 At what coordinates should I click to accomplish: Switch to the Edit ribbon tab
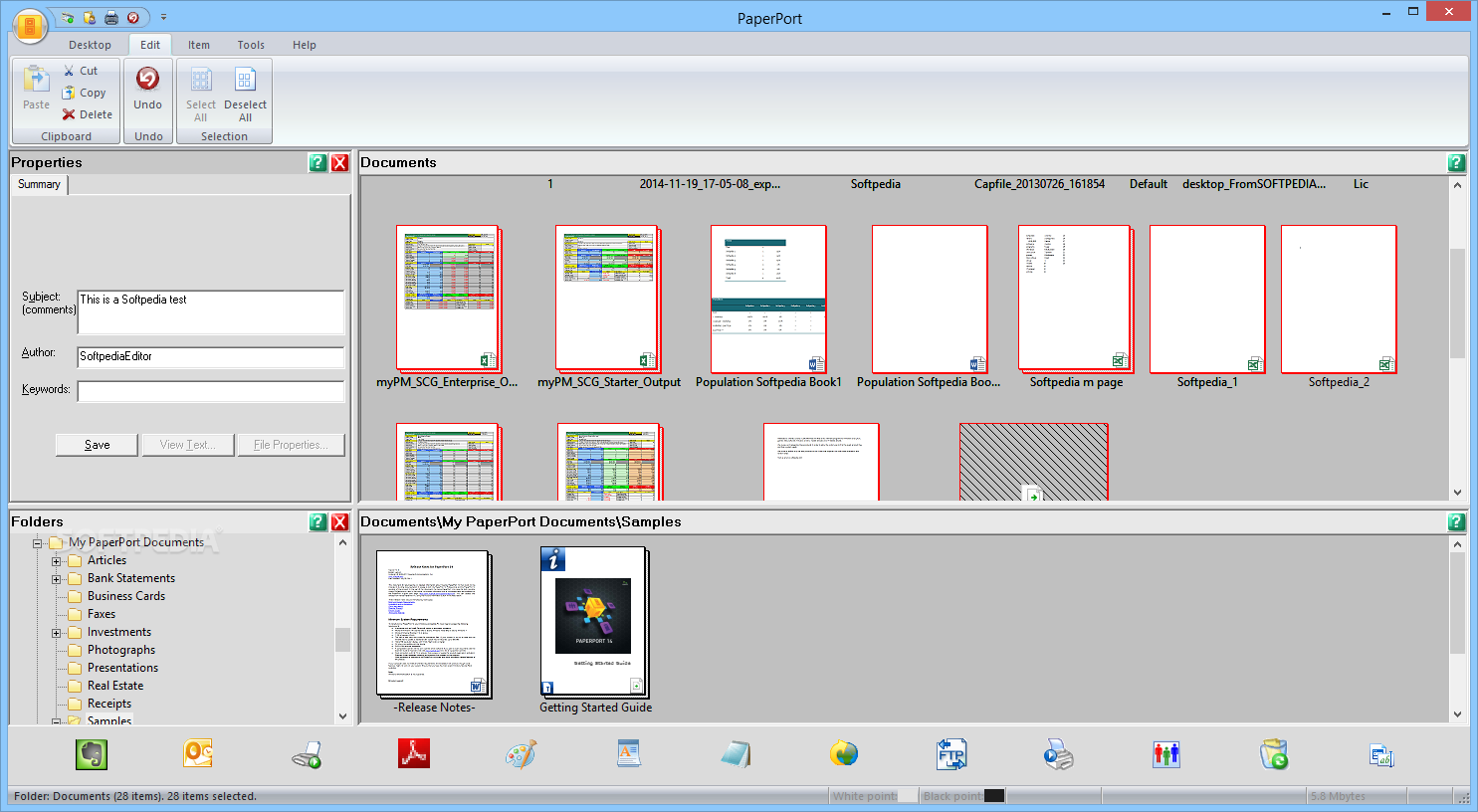pos(150,45)
